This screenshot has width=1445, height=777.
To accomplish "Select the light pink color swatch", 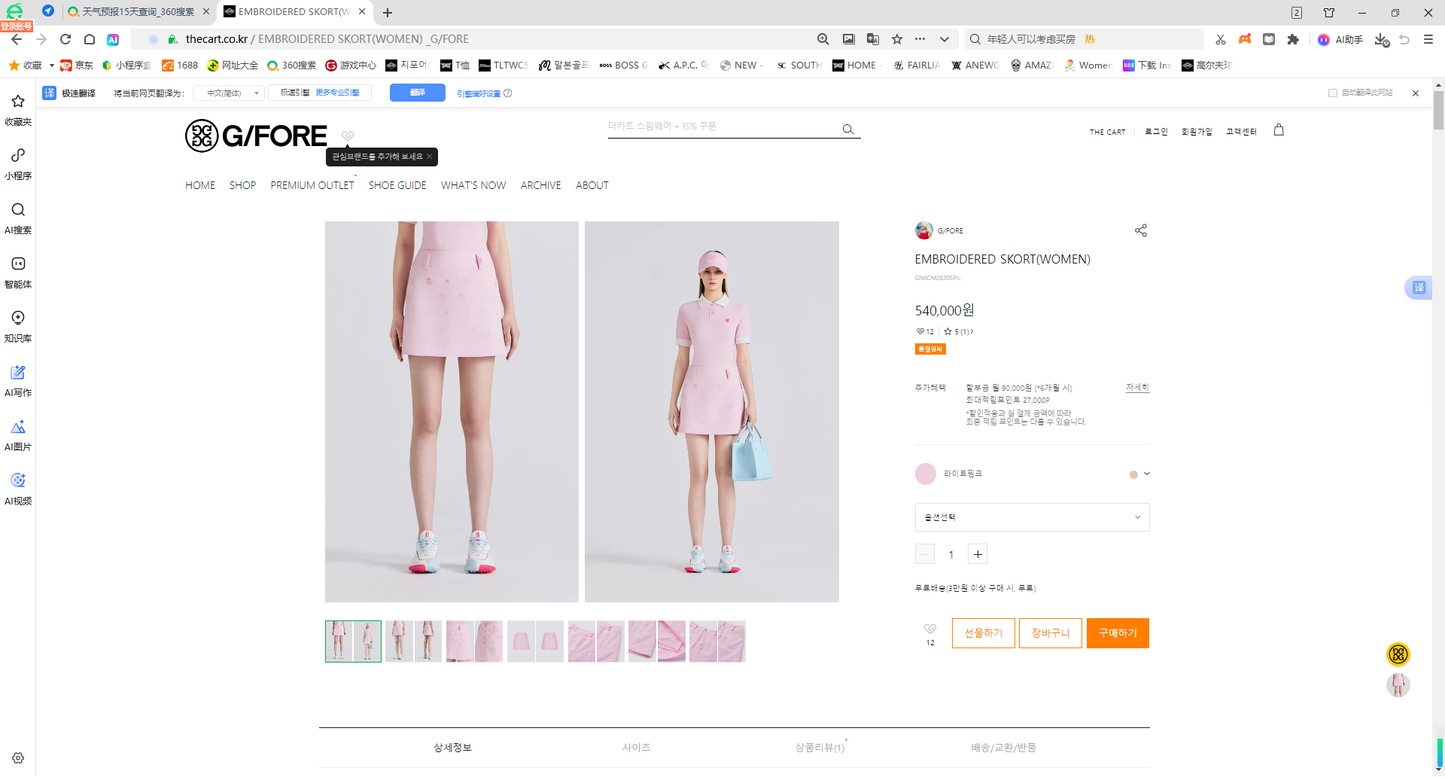I will point(926,474).
